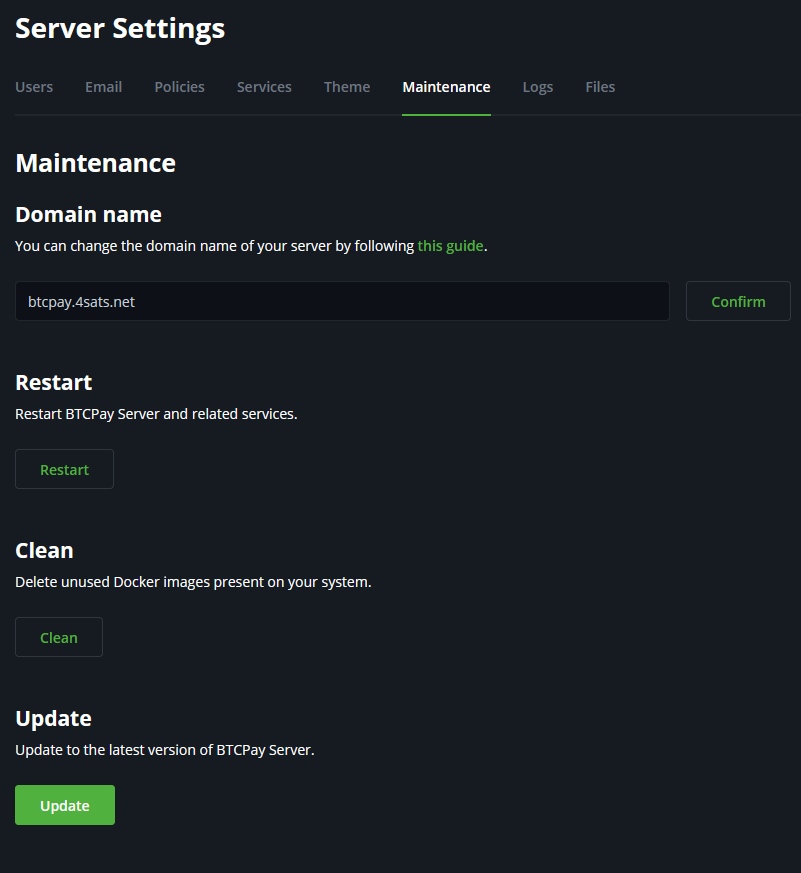The width and height of the screenshot is (801, 873).
Task: Open the Email settings tab
Action: click(x=103, y=87)
